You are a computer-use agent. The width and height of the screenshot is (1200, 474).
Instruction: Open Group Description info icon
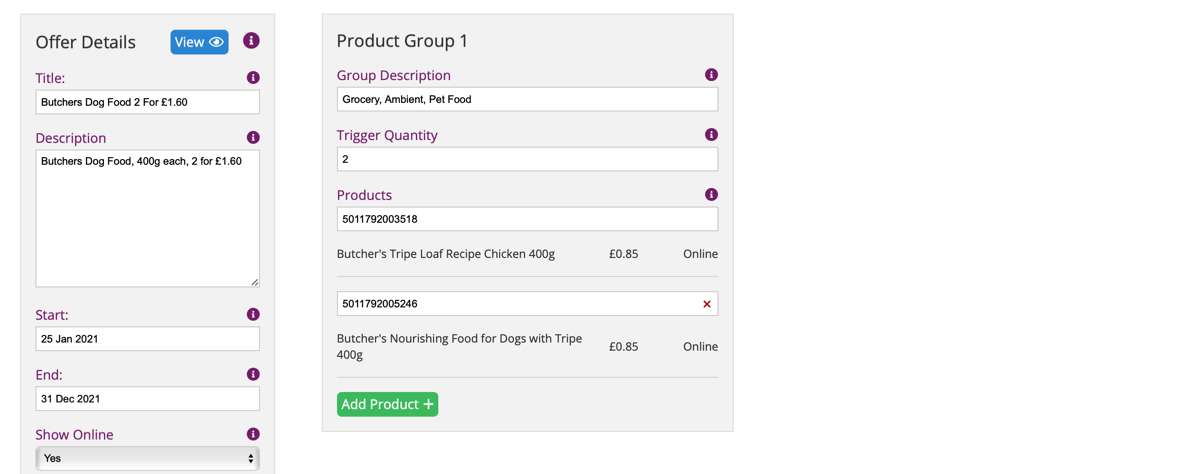[711, 75]
